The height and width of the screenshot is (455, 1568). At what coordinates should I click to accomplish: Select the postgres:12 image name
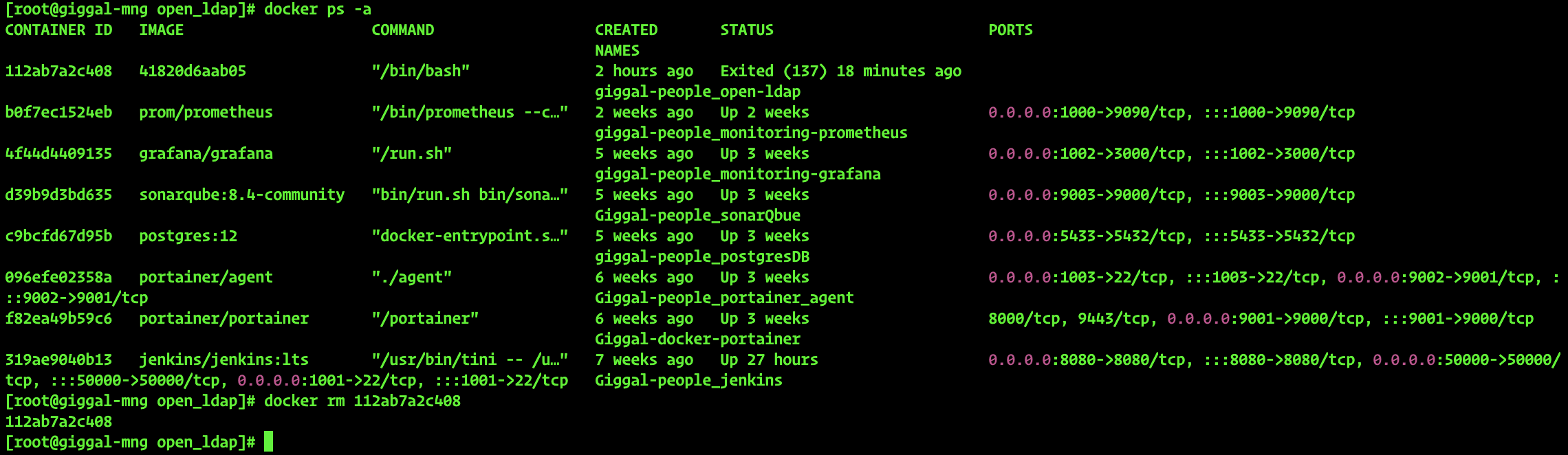point(188,236)
